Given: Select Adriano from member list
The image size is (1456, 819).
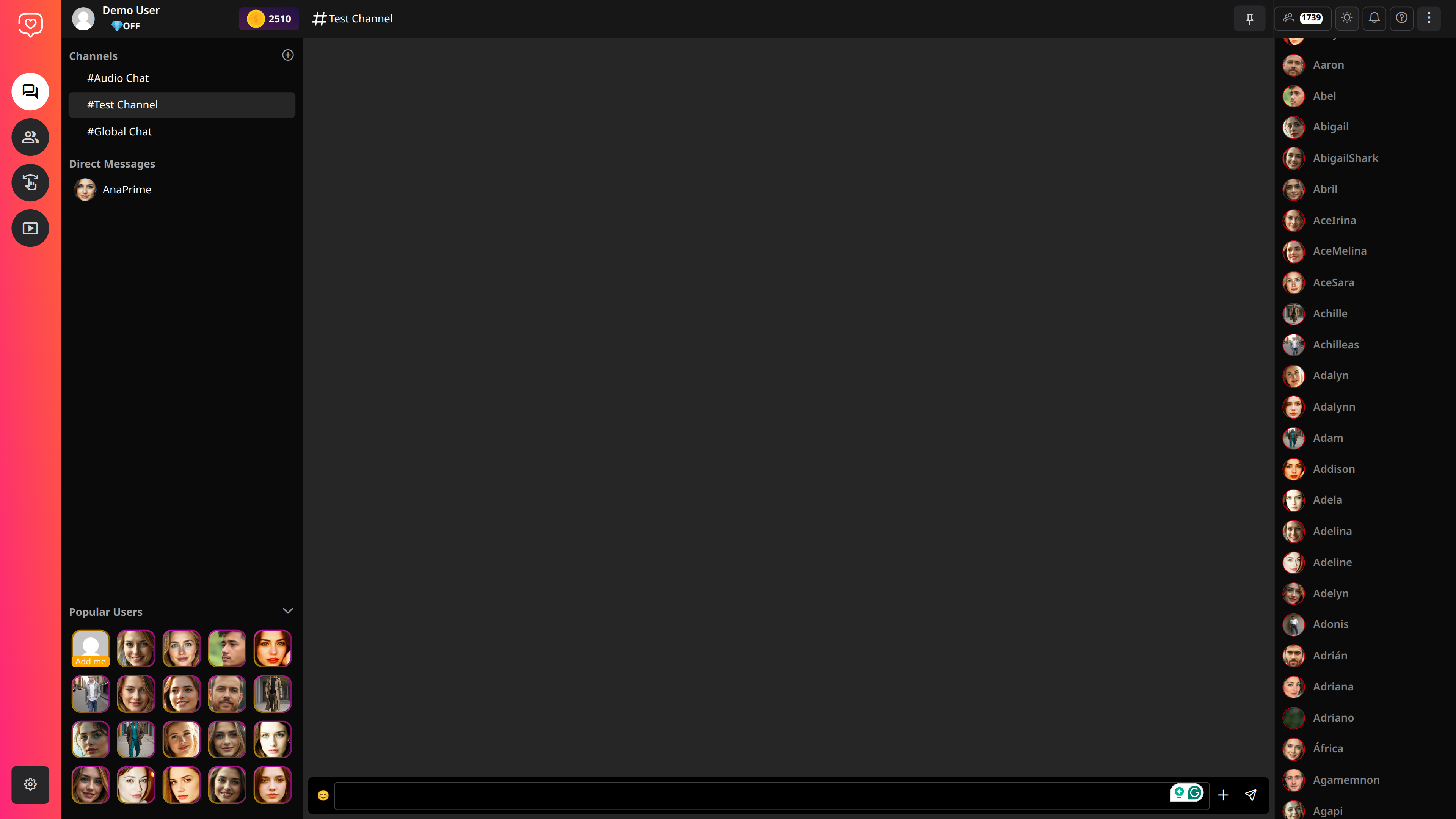Looking at the screenshot, I should (x=1365, y=718).
